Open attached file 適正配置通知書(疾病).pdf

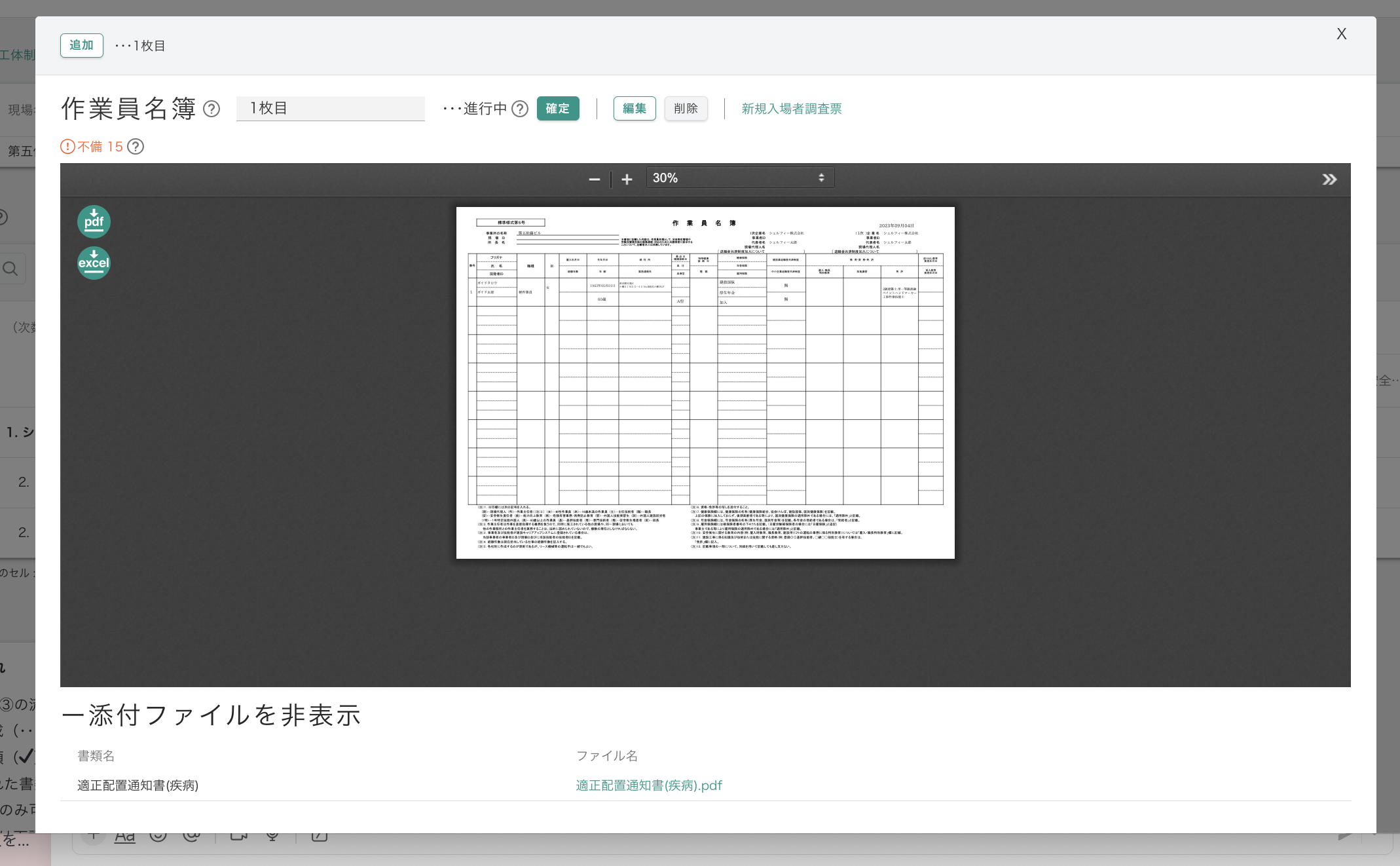648,785
